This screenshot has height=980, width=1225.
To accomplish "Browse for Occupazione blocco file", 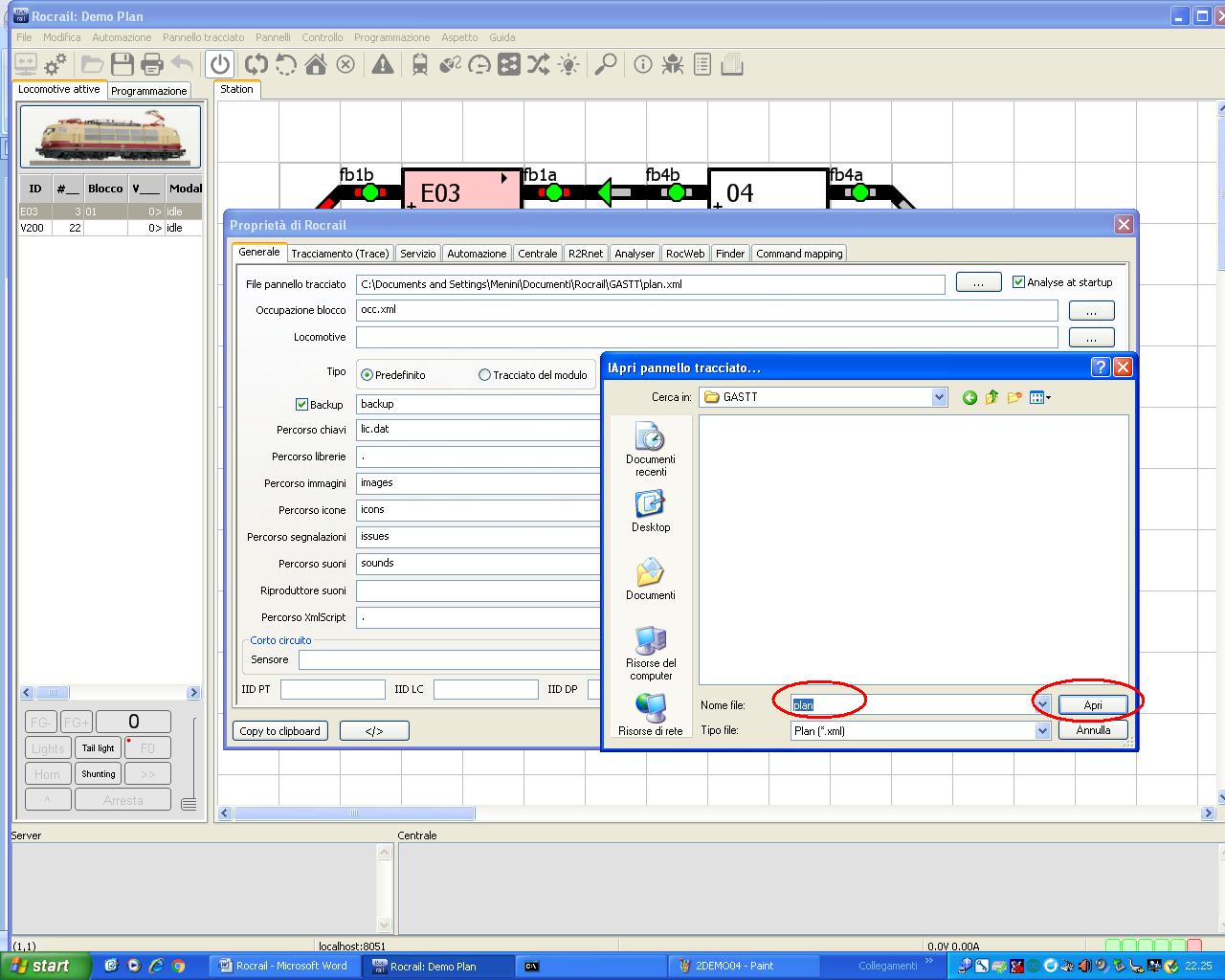I will [x=1091, y=311].
